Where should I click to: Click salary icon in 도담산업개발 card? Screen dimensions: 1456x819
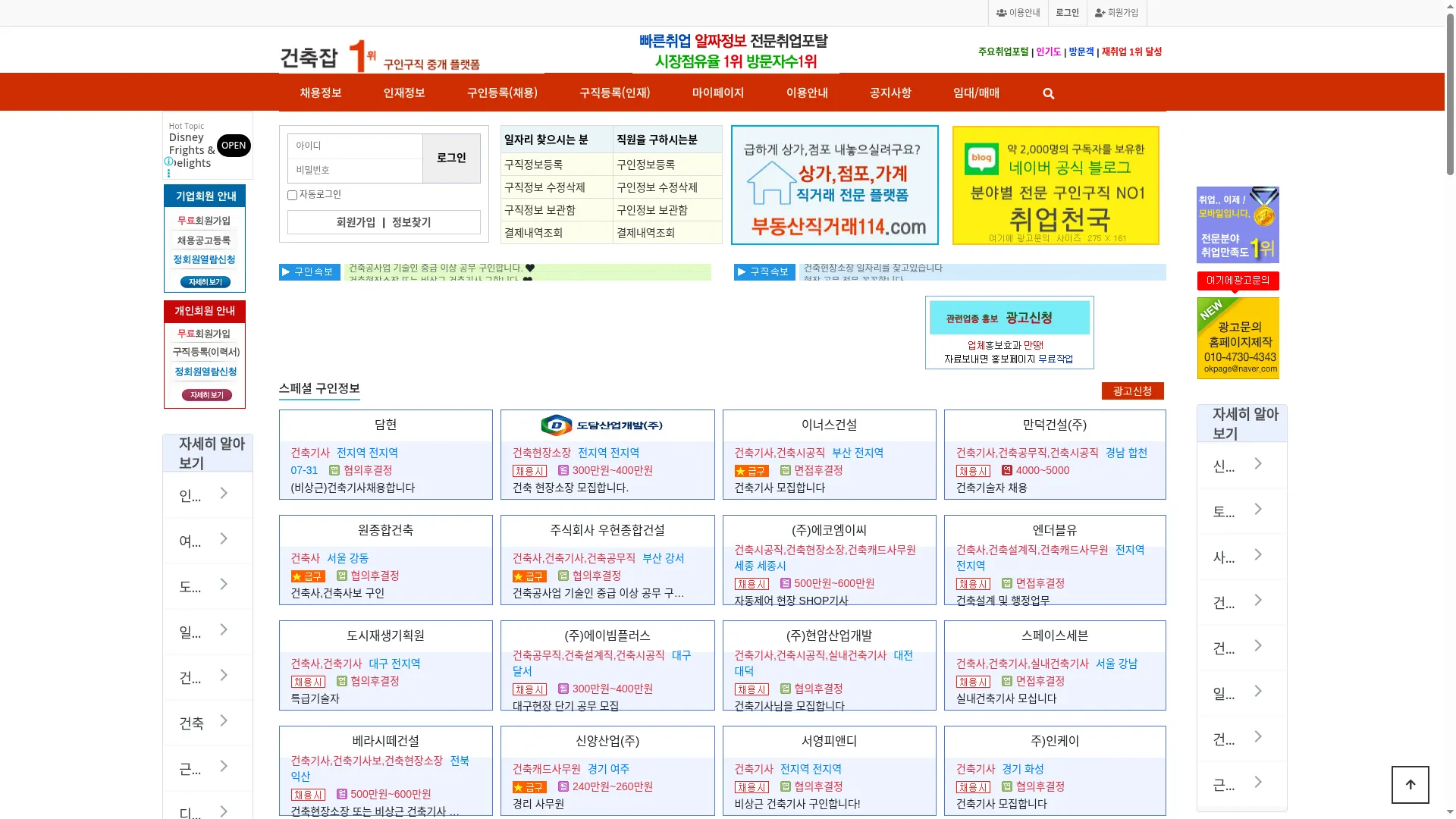coord(563,470)
